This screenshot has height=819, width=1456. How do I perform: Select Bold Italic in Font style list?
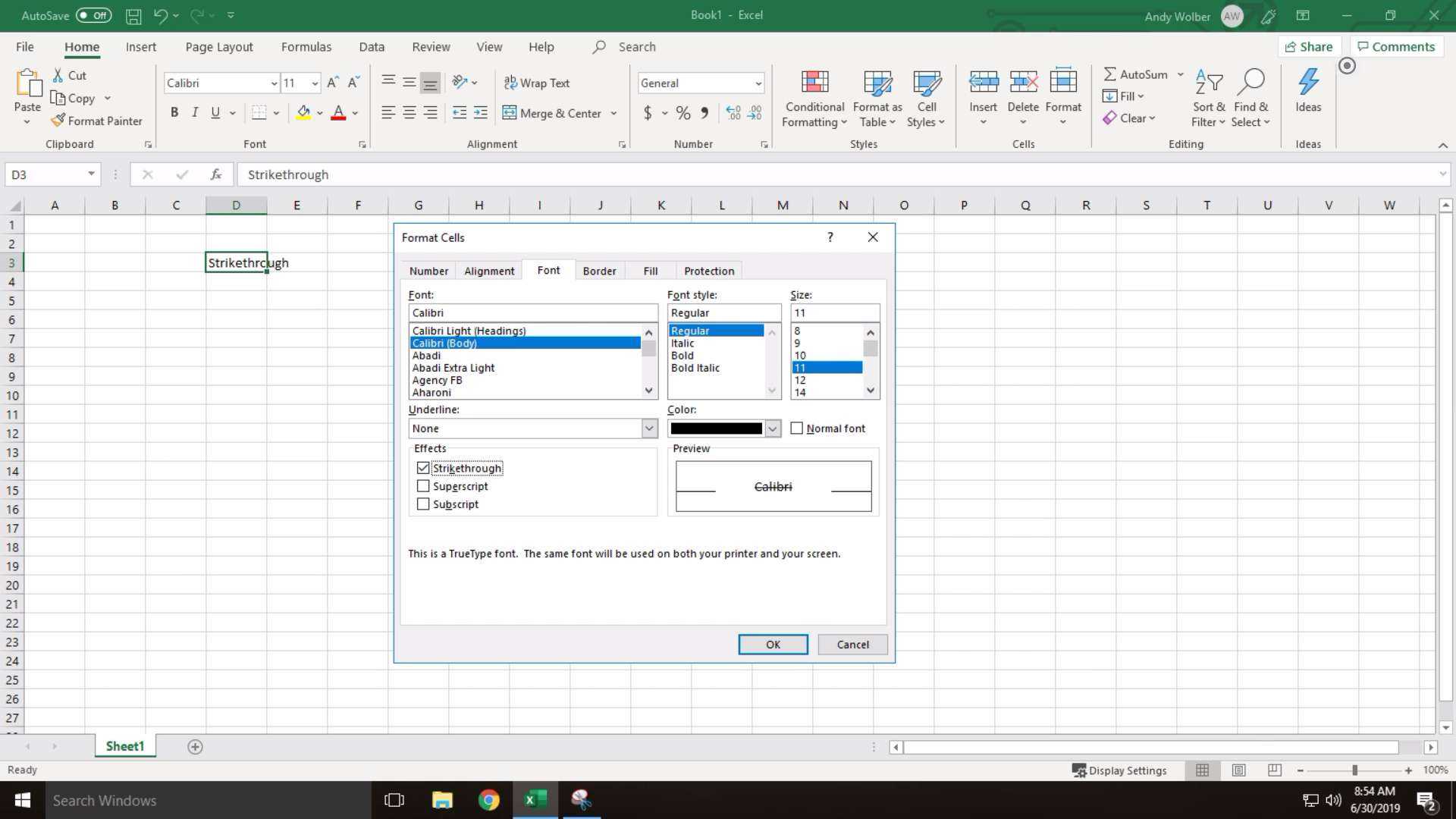click(695, 368)
